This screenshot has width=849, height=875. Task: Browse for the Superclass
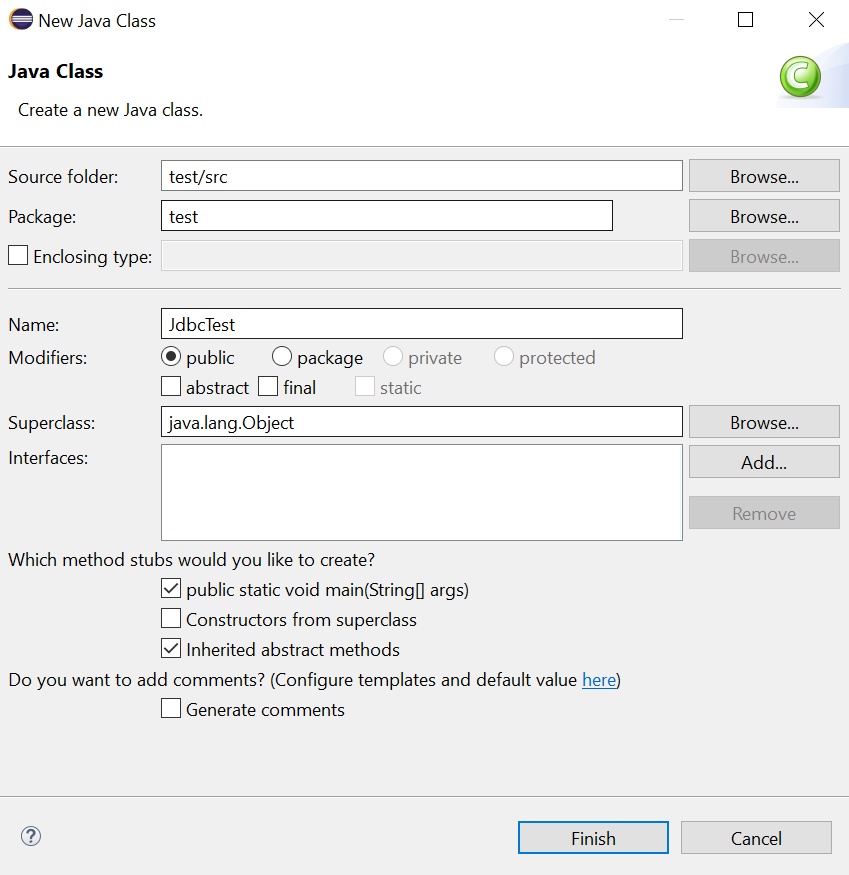764,422
